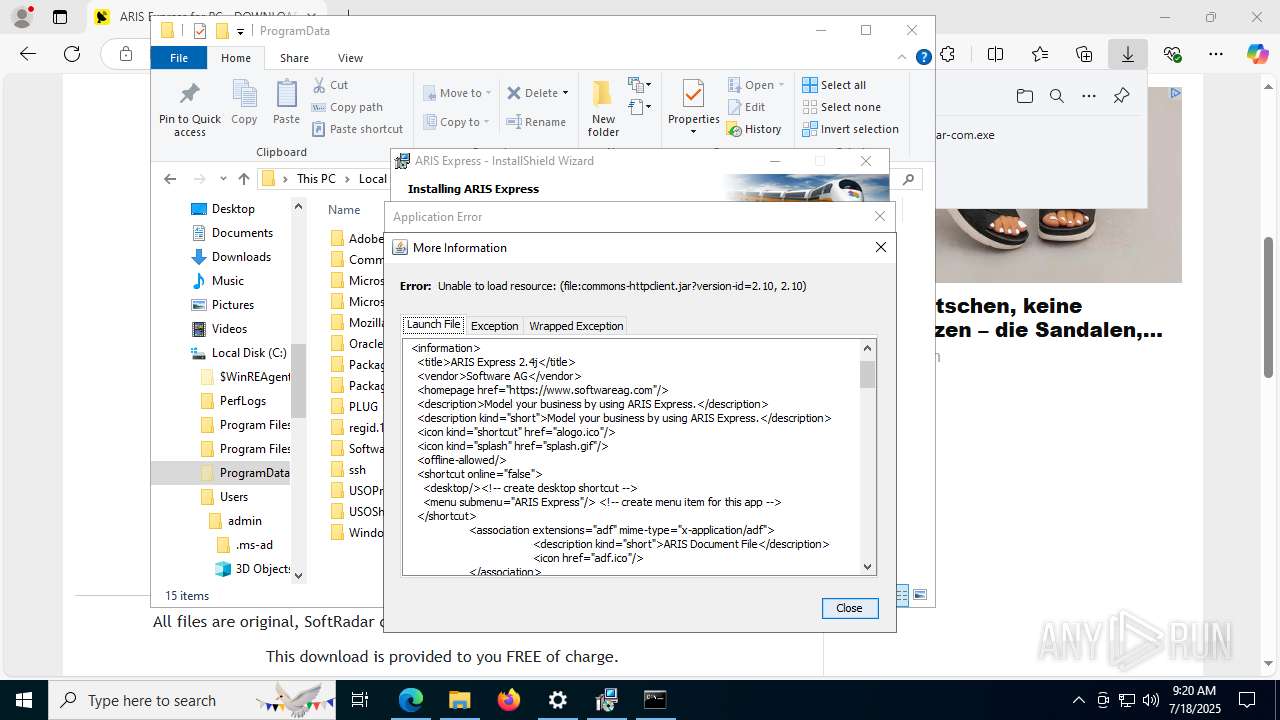Select the Launch File tab

point(433,324)
